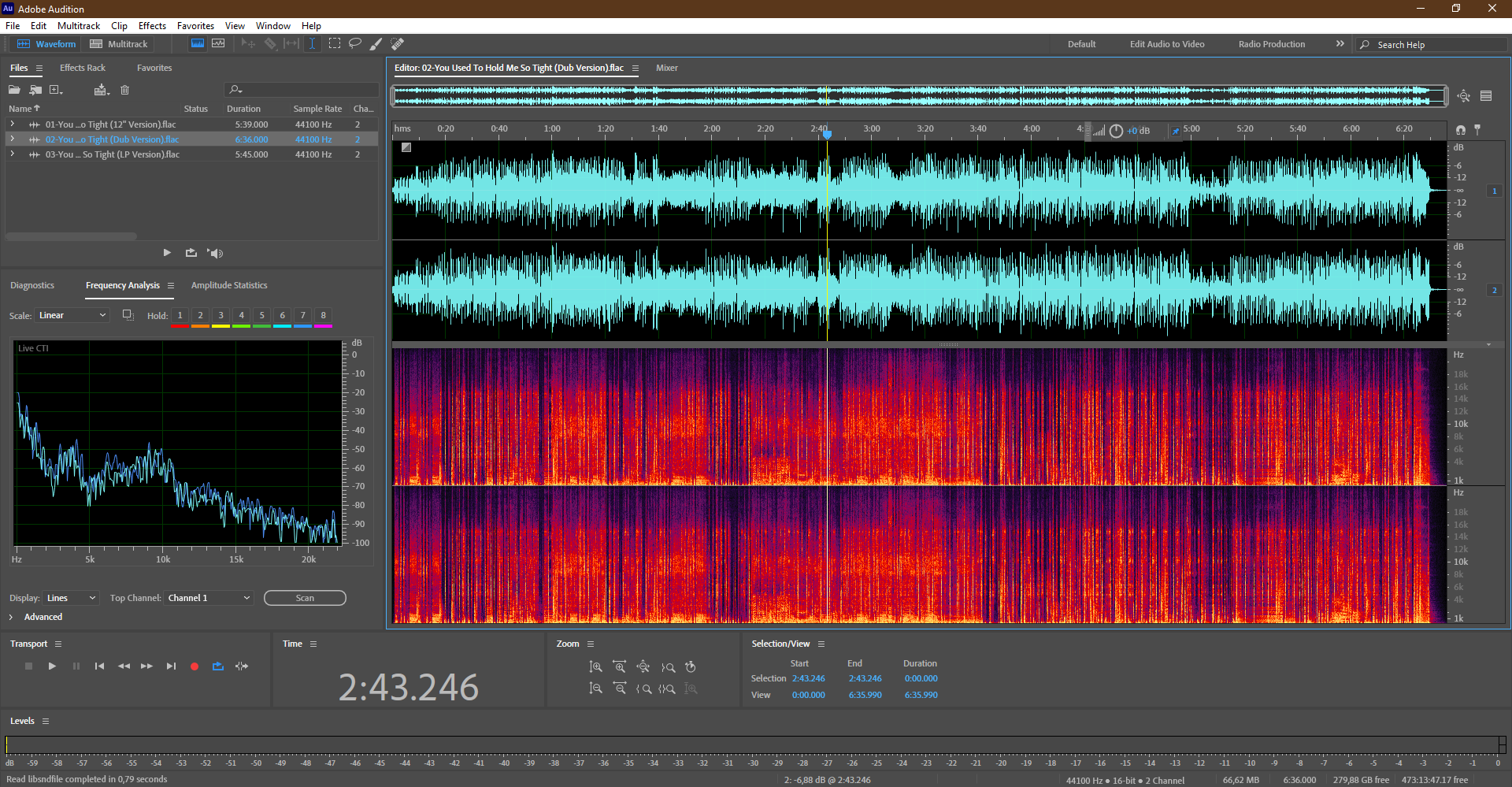Expand 03-You So Tight (LP Version).flac row

pyautogui.click(x=12, y=154)
